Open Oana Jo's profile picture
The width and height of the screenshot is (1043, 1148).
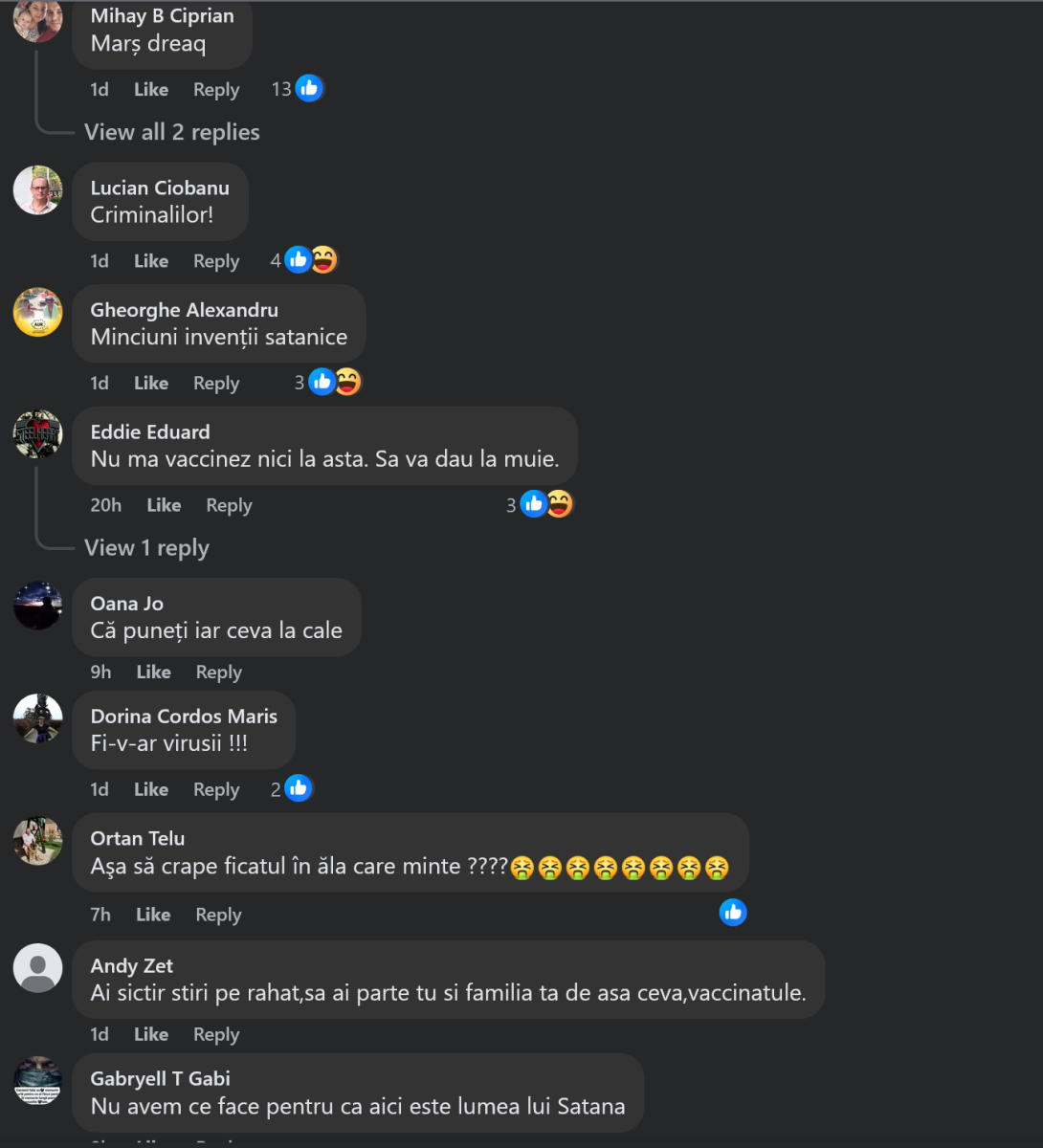point(38,606)
